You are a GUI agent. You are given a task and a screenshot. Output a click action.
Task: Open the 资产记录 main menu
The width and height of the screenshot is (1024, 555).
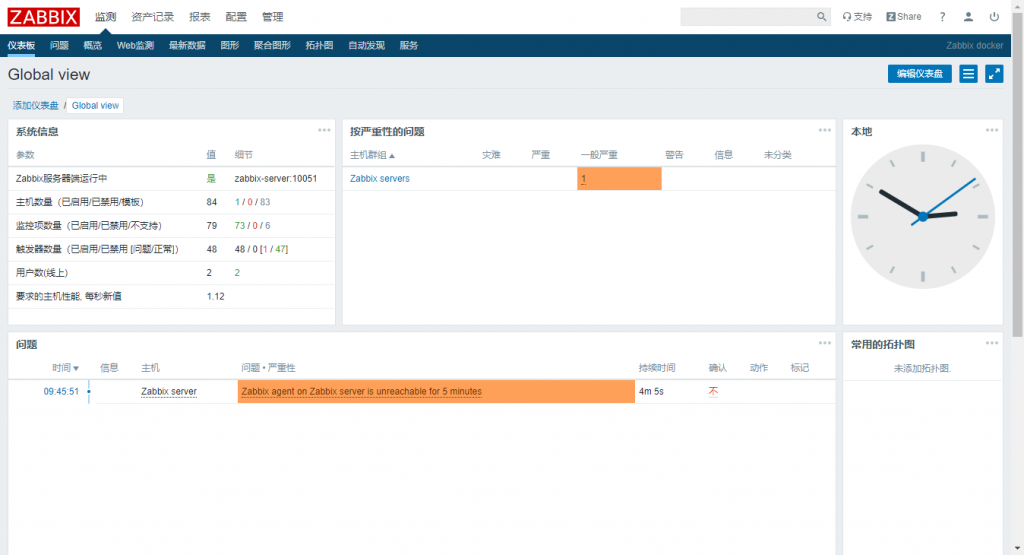pyautogui.click(x=152, y=16)
